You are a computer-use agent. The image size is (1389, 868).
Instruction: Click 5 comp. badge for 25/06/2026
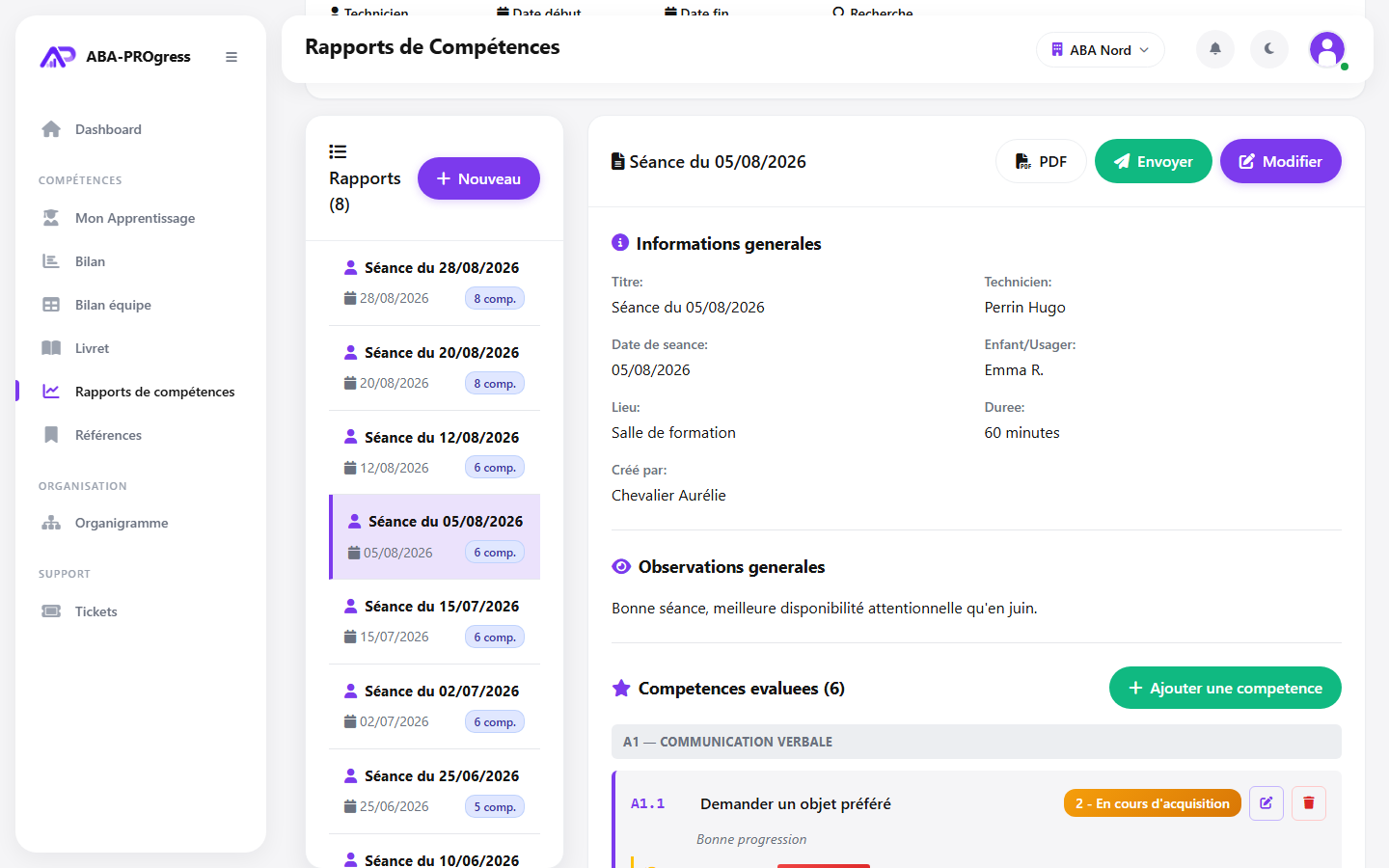[495, 807]
